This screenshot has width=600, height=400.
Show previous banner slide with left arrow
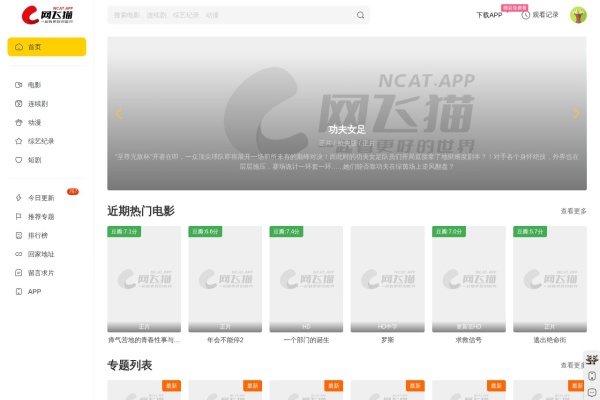(x=119, y=113)
